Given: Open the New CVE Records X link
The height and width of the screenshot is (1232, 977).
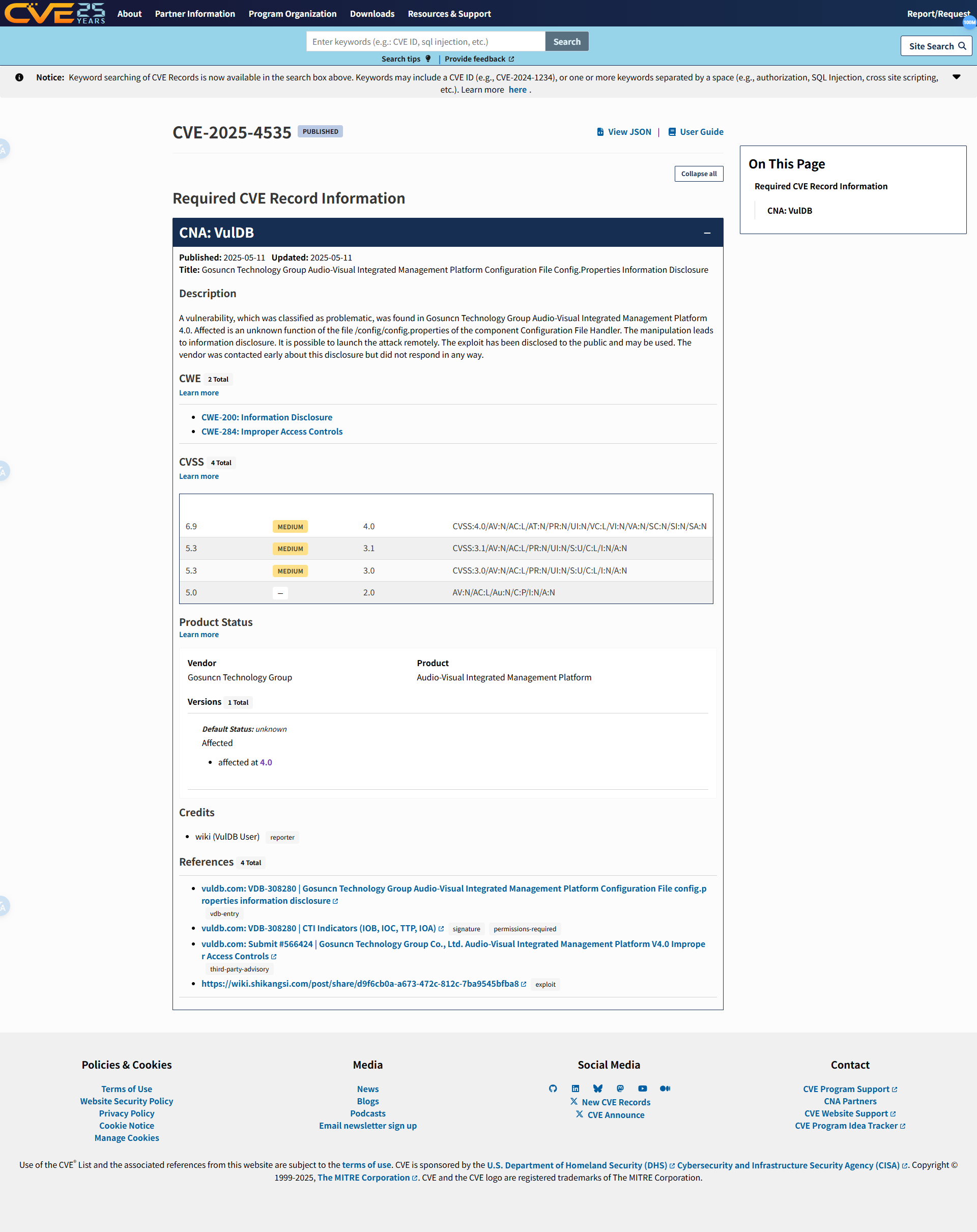Looking at the screenshot, I should point(610,1102).
